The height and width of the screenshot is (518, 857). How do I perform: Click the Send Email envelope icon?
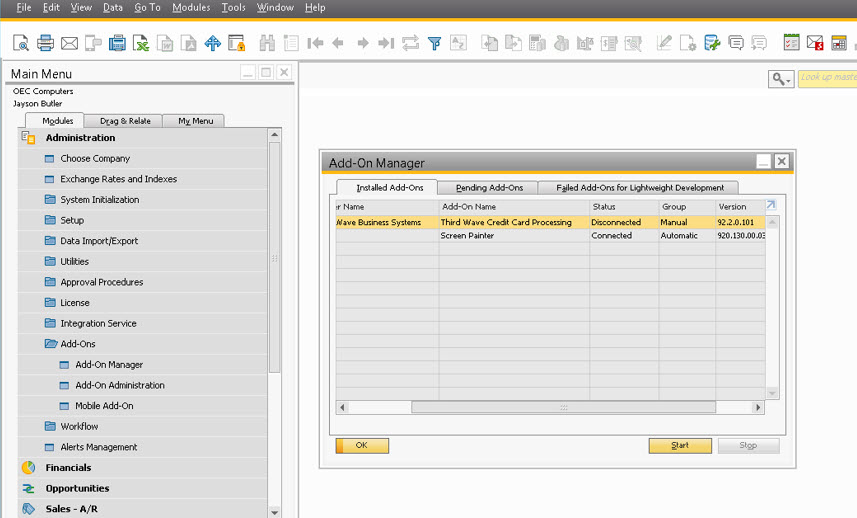[69, 43]
